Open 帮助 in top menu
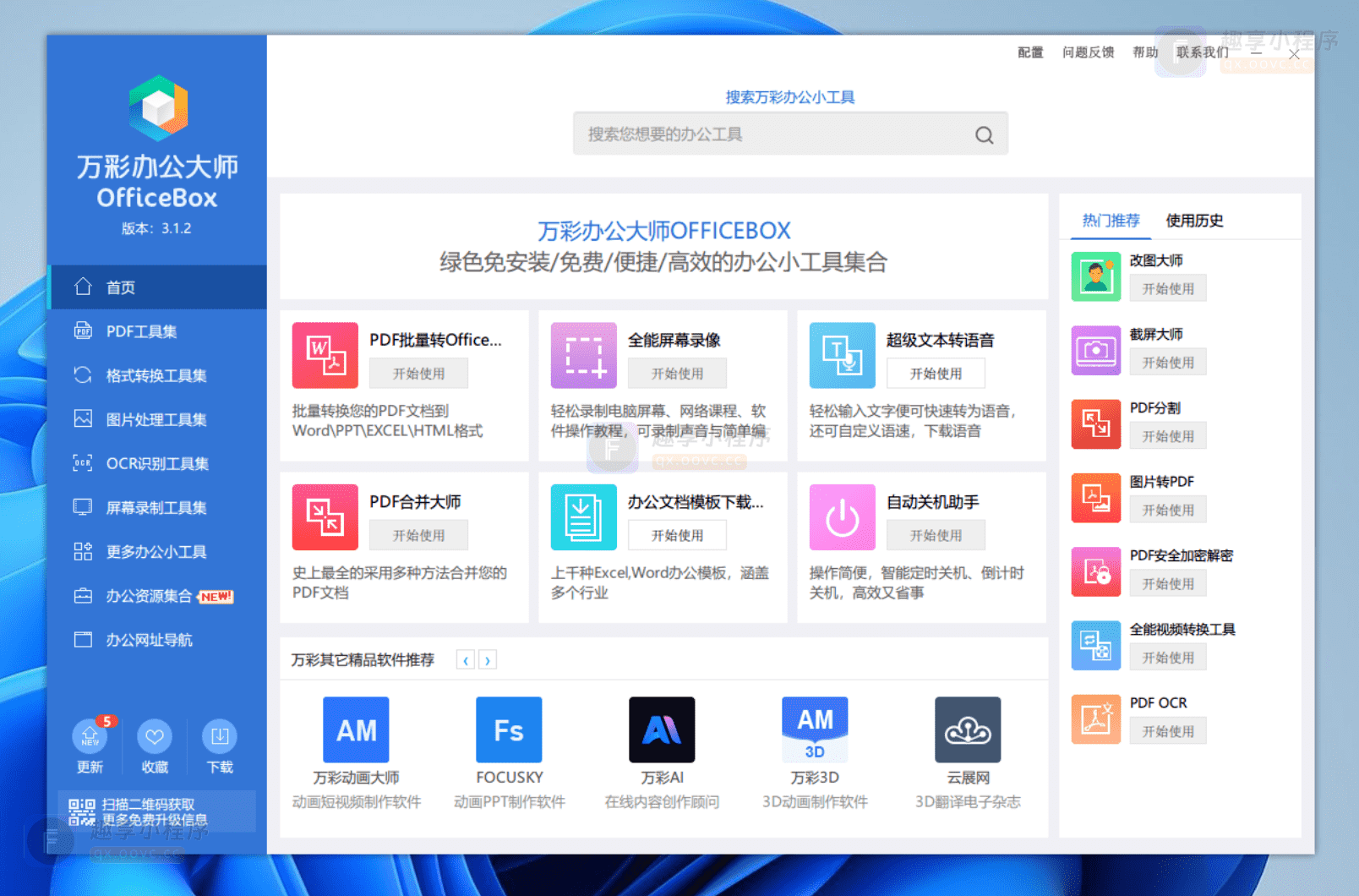This screenshot has width=1359, height=896. pyautogui.click(x=1145, y=52)
